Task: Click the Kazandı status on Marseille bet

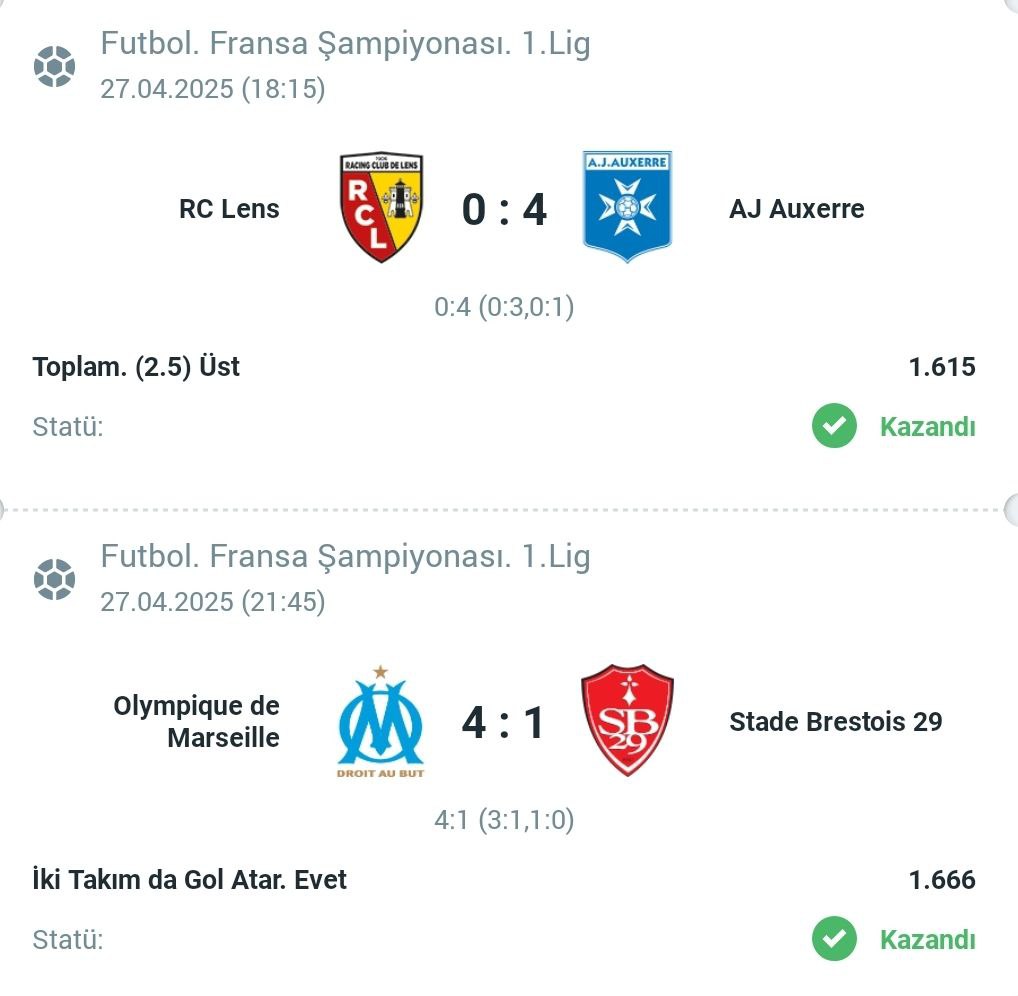Action: [x=928, y=940]
